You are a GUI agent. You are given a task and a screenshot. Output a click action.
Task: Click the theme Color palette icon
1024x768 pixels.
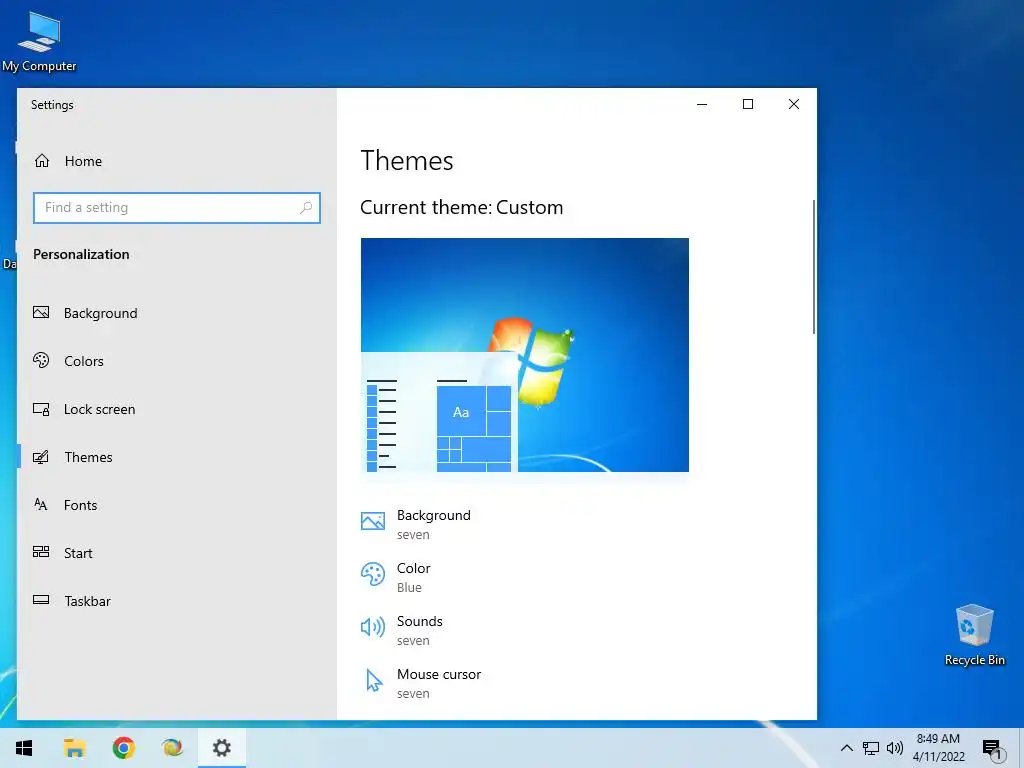[373, 574]
